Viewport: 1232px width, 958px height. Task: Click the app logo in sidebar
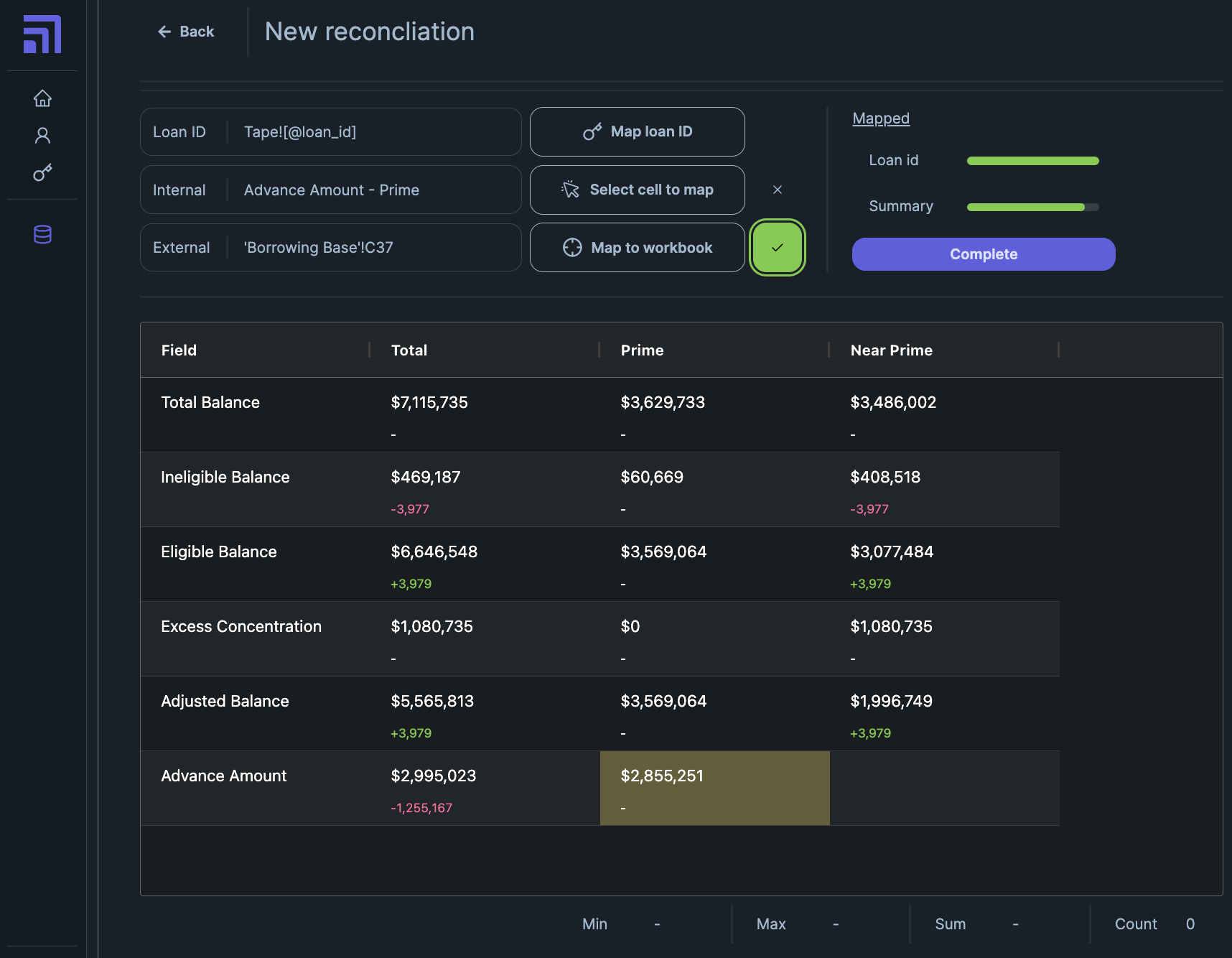point(42,34)
